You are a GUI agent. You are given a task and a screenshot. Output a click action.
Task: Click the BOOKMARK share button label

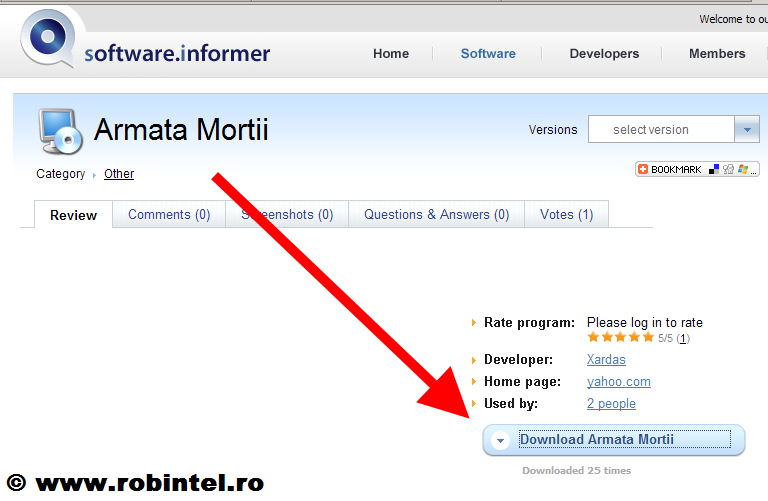click(676, 169)
